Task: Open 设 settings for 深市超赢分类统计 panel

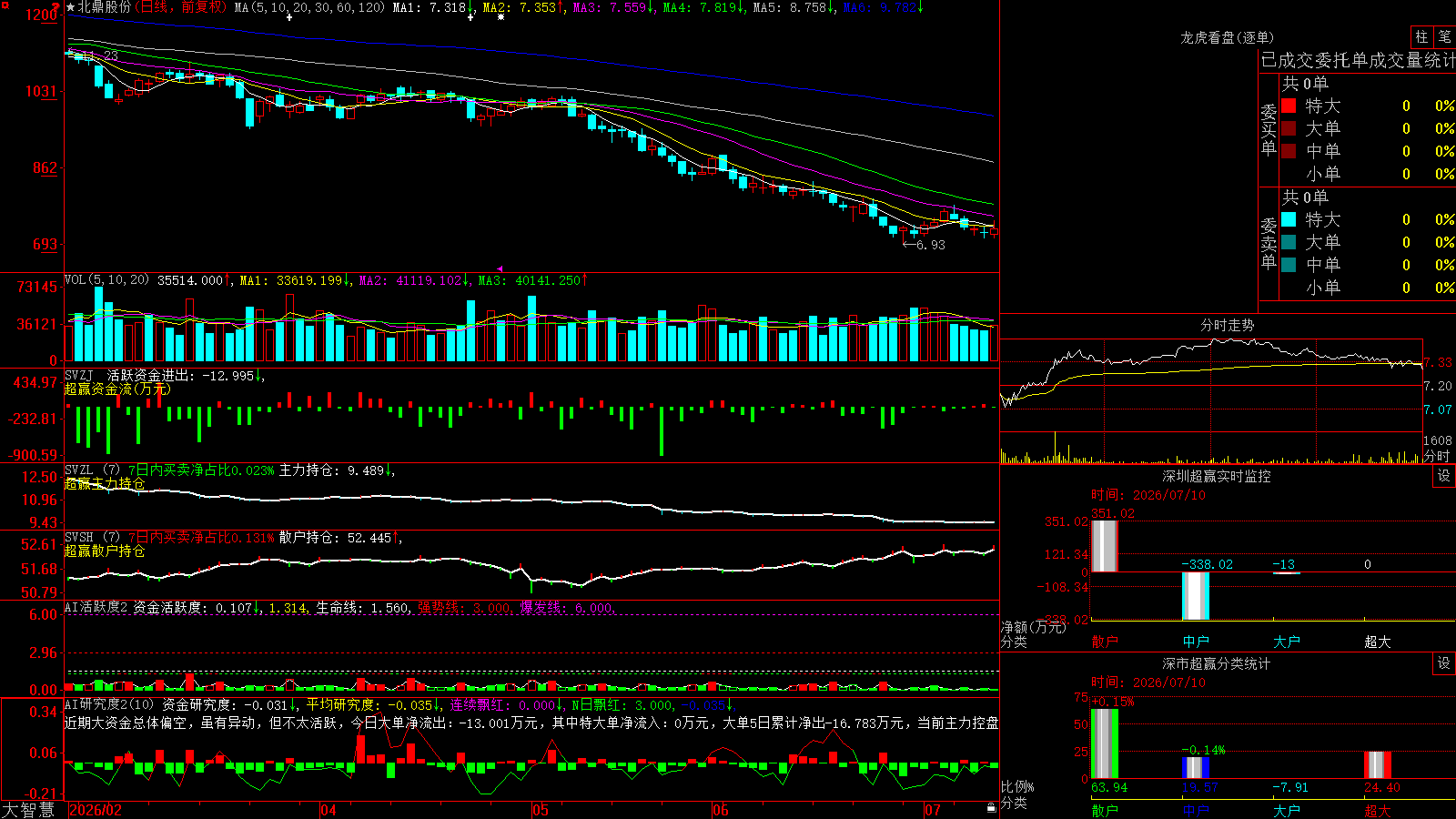Action: pos(1444,663)
